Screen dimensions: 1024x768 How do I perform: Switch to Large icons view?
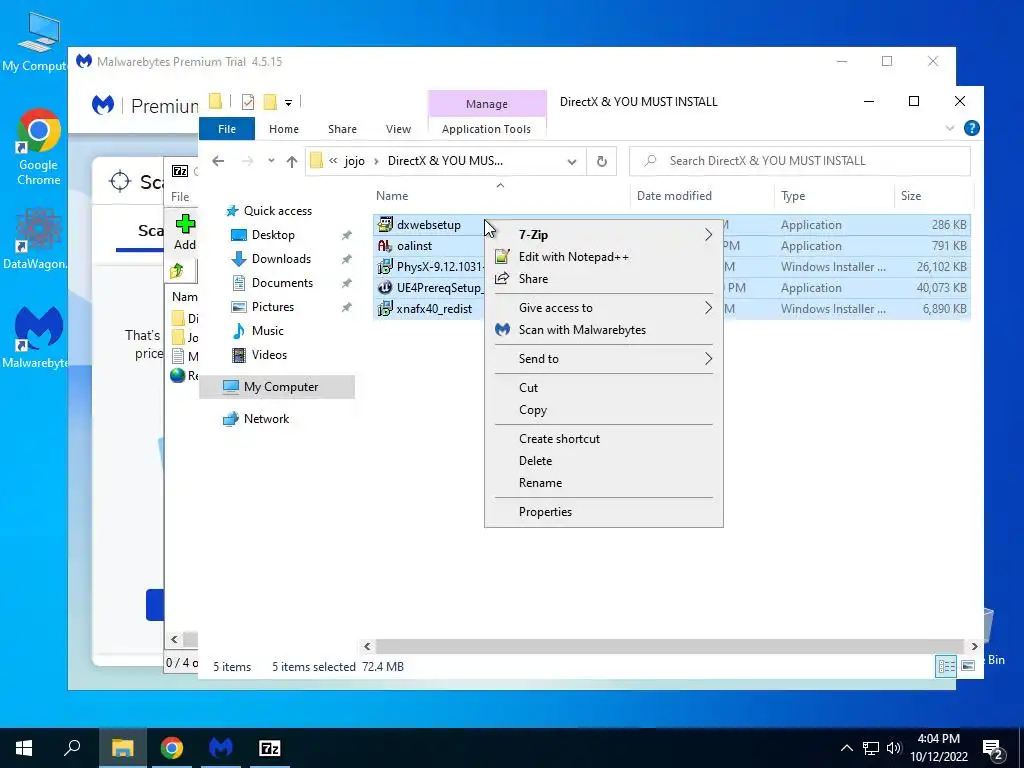point(968,666)
